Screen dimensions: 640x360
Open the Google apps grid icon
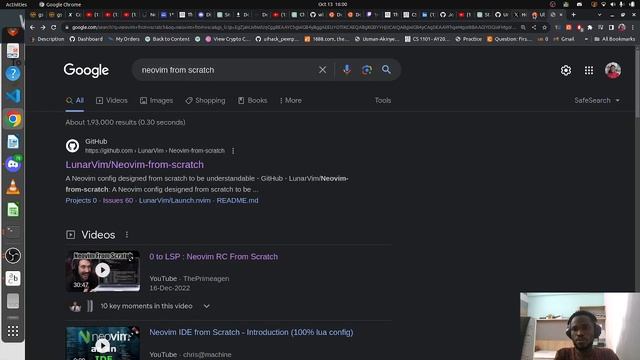point(589,70)
